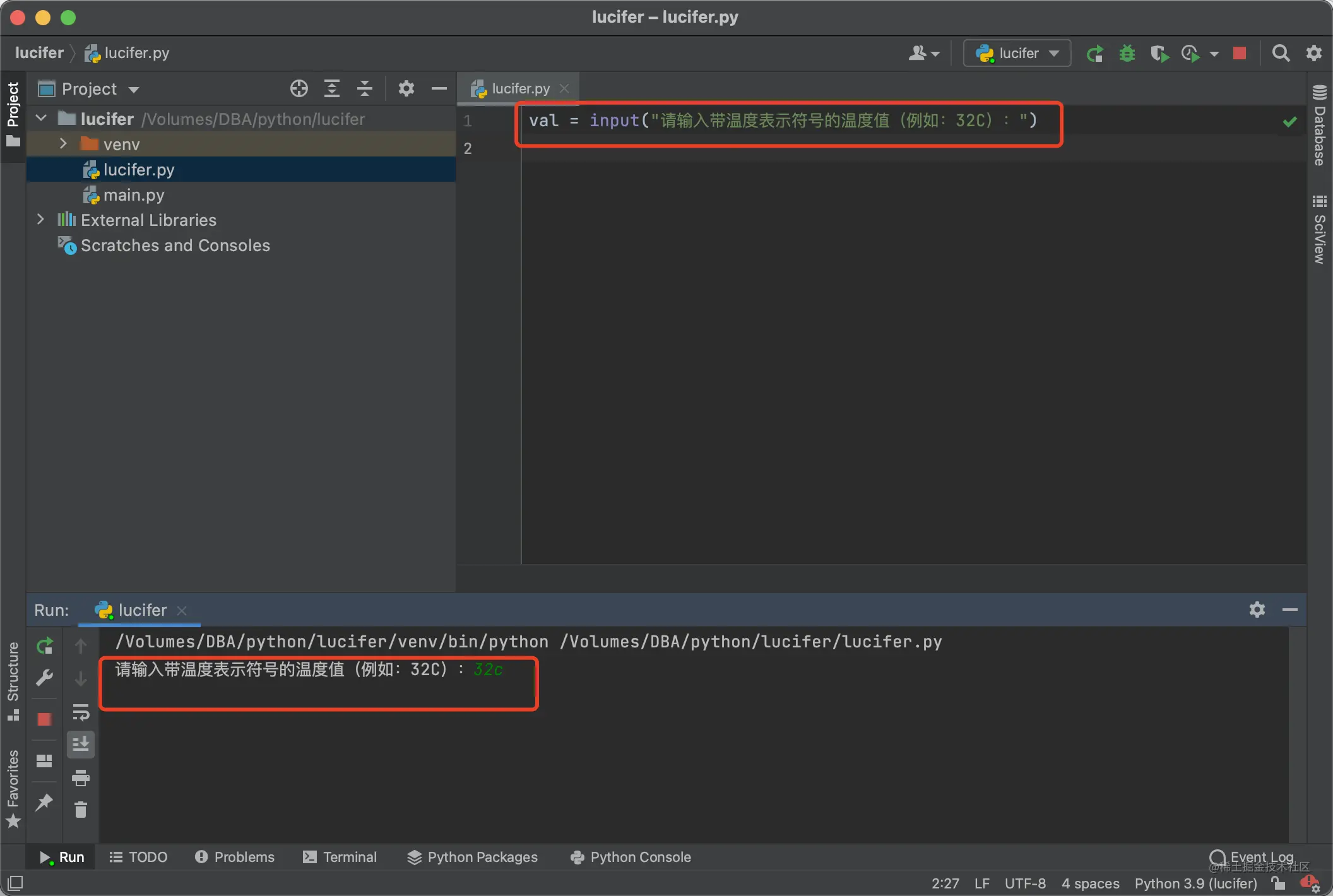The height and width of the screenshot is (896, 1333).
Task: Open the Favorites tool window
Action: pyautogui.click(x=13, y=789)
